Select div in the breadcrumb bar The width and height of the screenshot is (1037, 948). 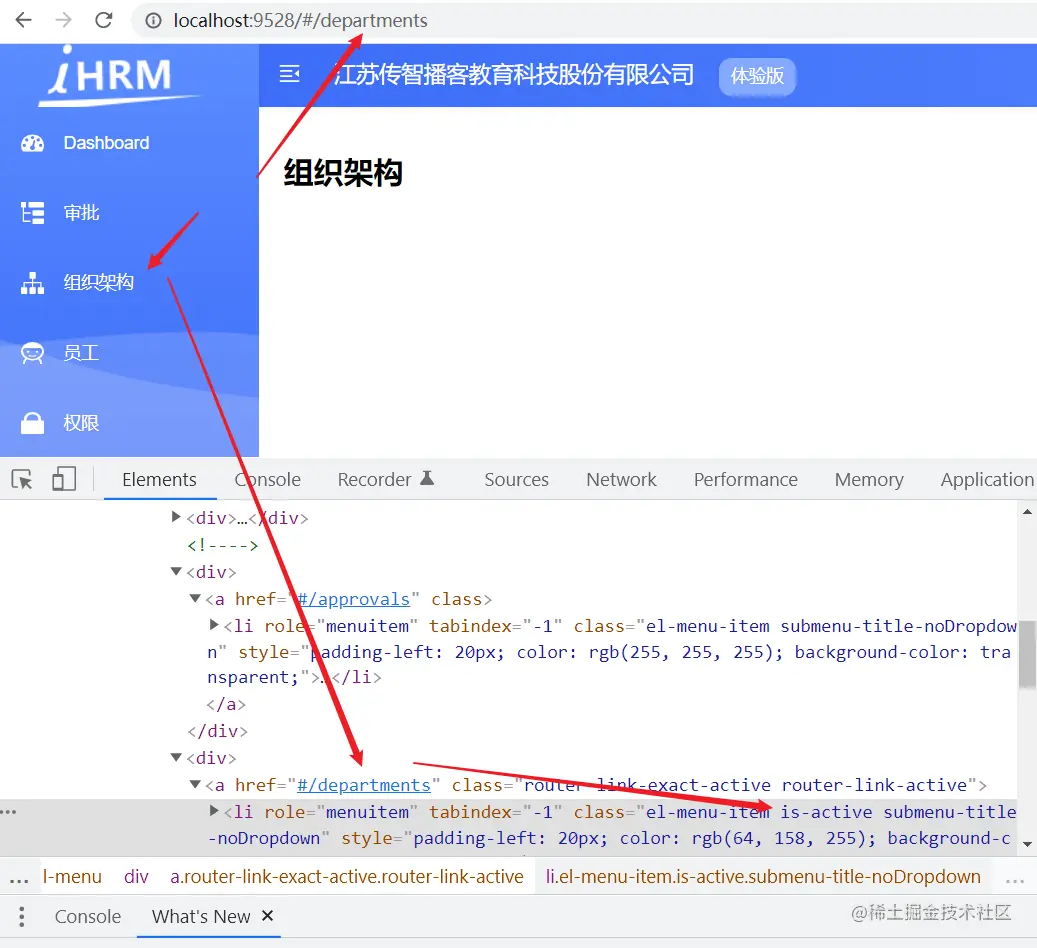tap(136, 877)
